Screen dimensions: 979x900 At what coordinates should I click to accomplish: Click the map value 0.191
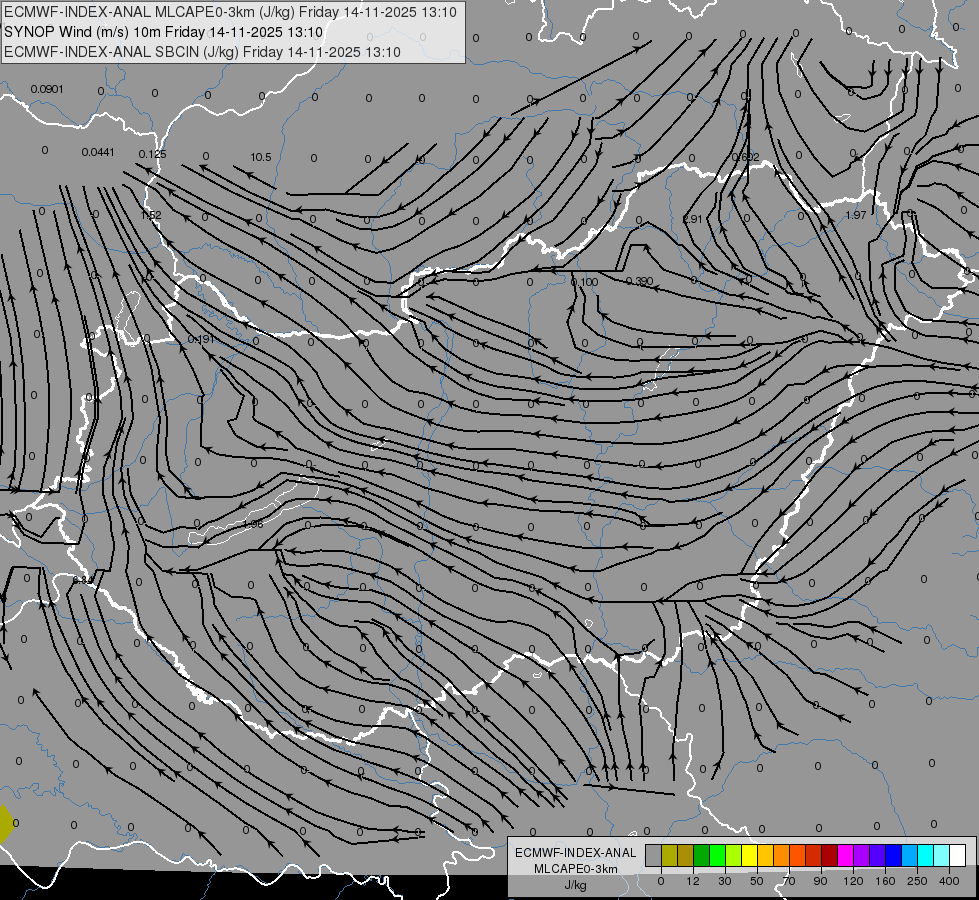201,340
